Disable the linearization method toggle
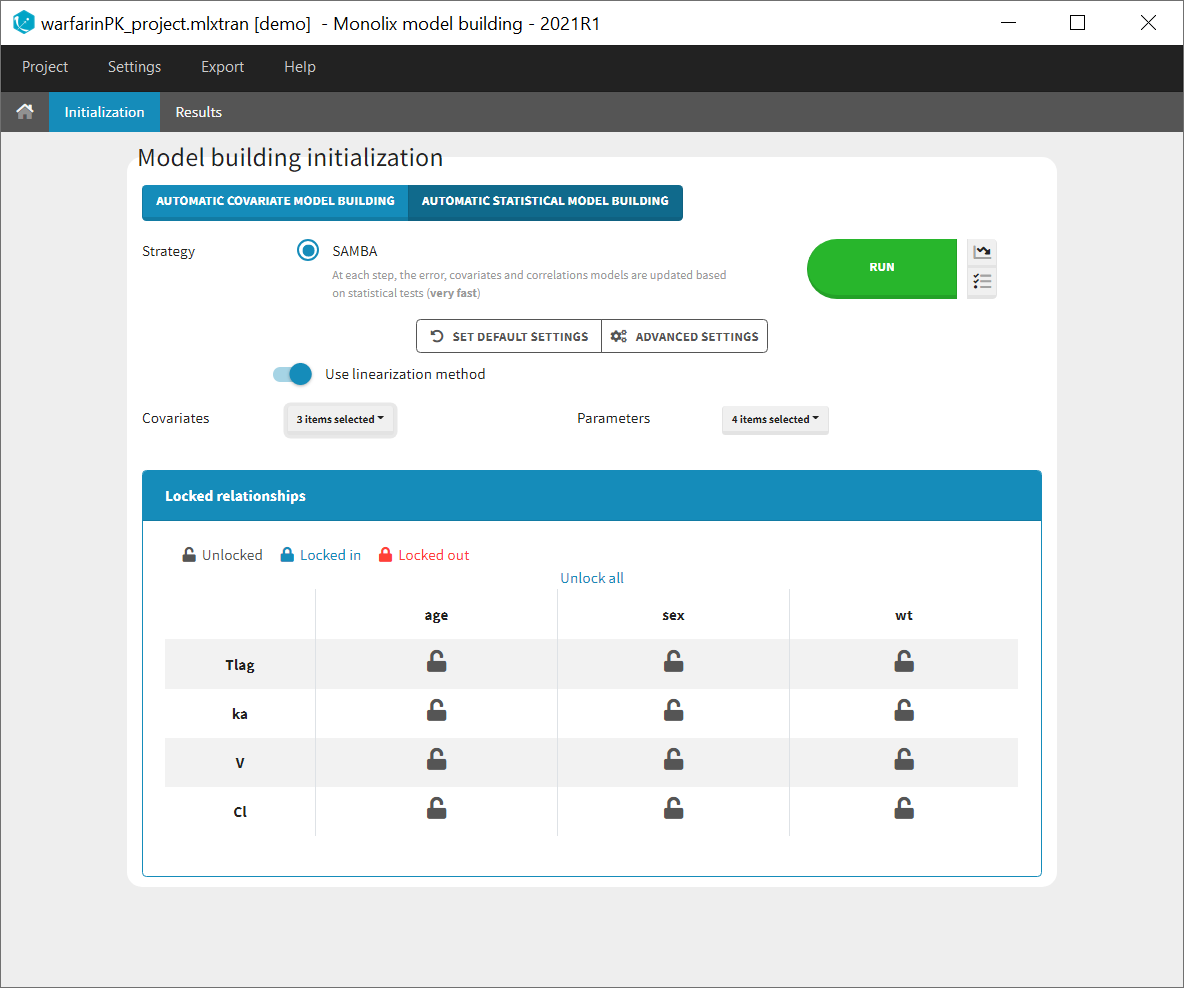1184x988 pixels. click(290, 373)
